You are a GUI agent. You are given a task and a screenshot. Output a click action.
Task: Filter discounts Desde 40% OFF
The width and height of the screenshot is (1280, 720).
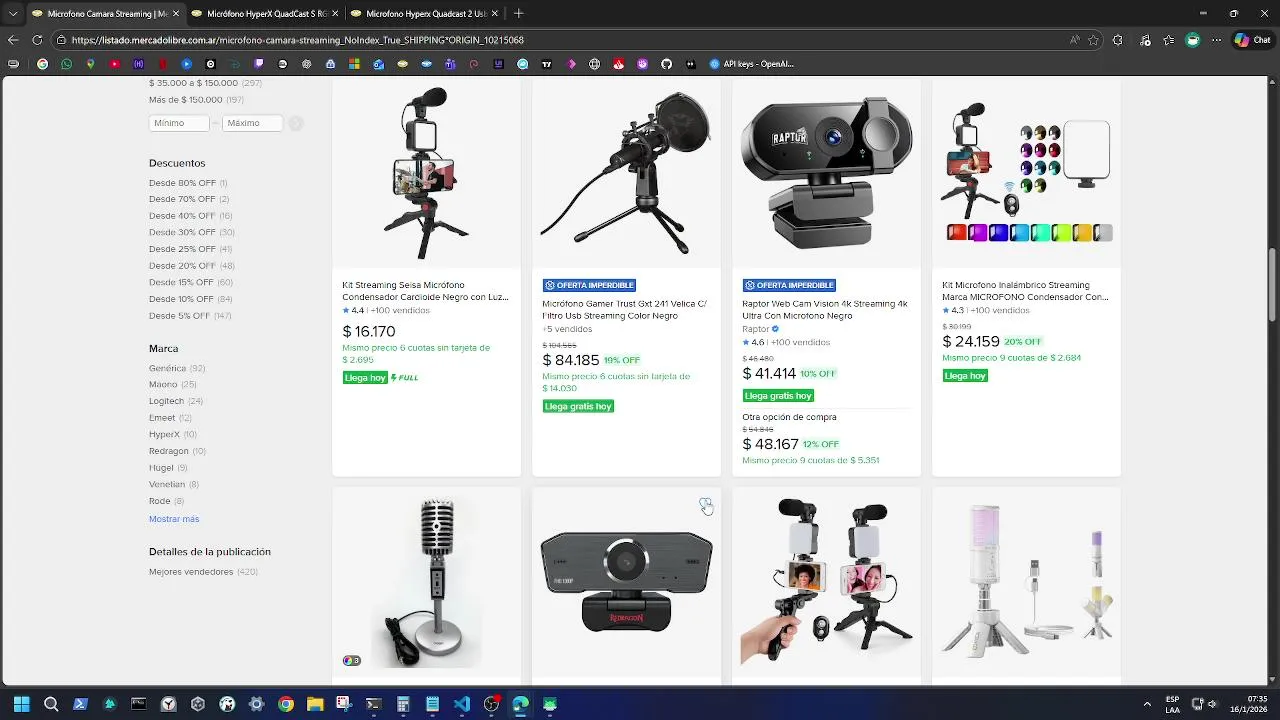(191, 216)
